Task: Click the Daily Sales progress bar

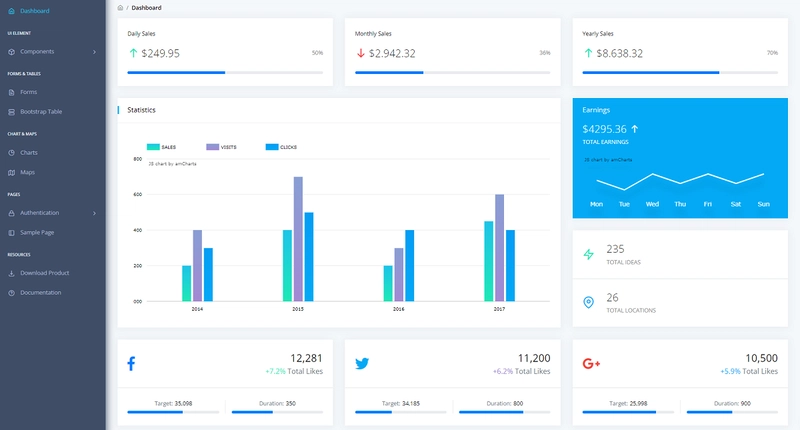Action: [x=225, y=72]
